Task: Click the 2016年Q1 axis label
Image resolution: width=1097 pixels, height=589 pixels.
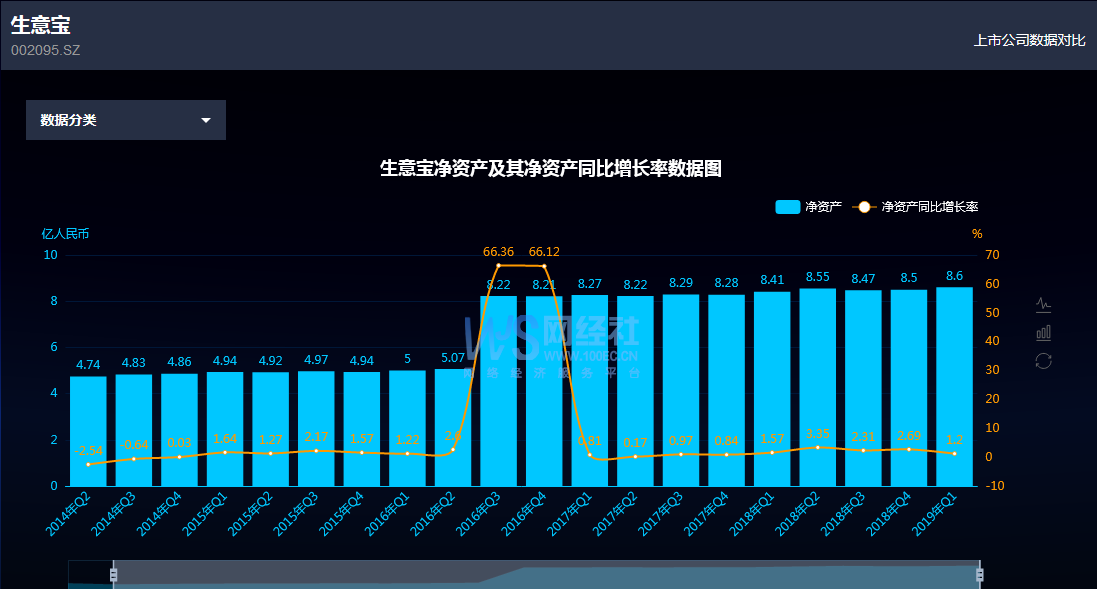Action: pos(387,514)
